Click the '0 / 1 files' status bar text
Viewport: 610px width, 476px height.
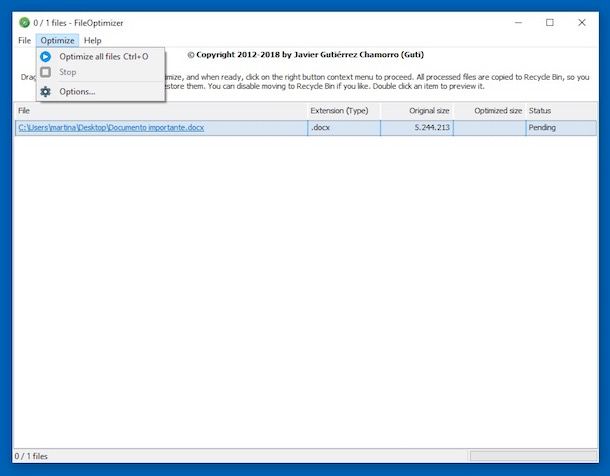[x=31, y=456]
